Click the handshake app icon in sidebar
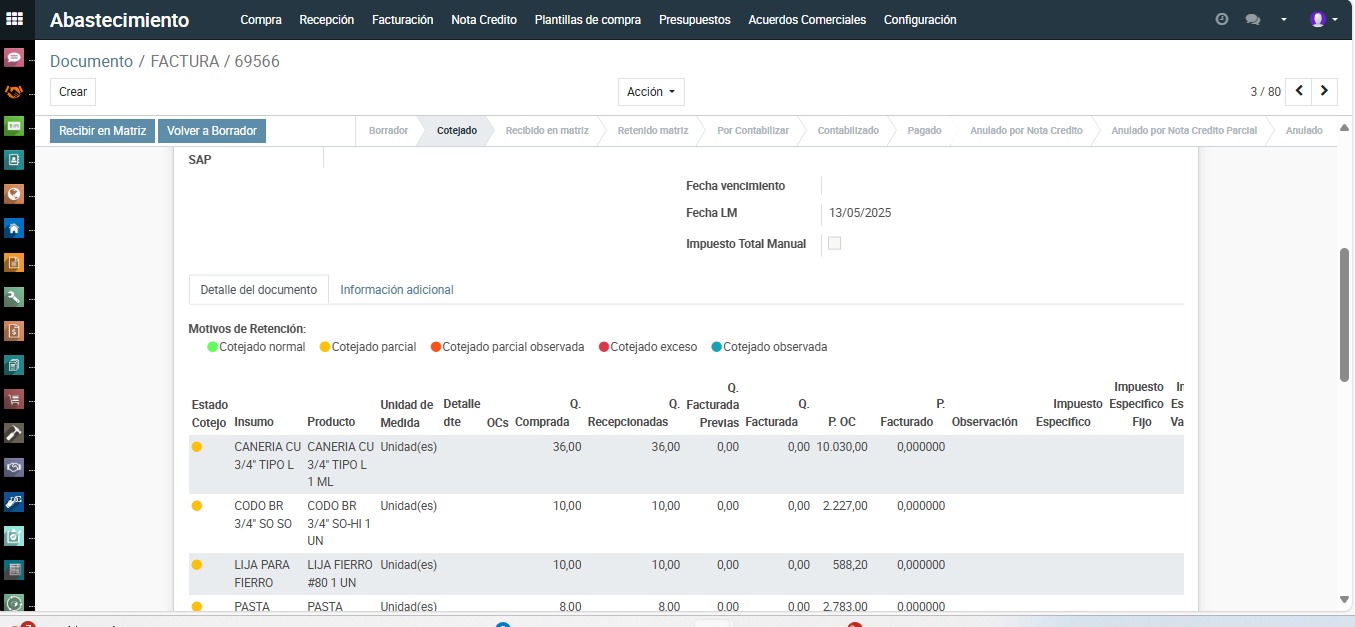The height and width of the screenshot is (627, 1355). click(x=14, y=92)
